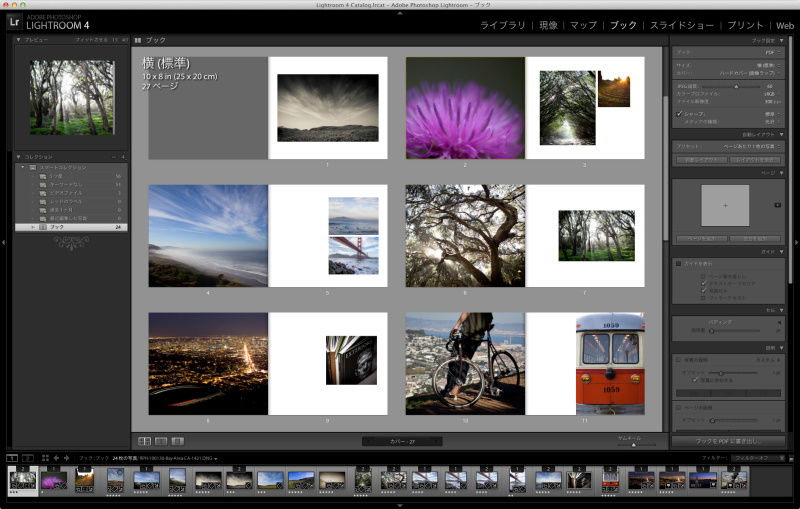
Task: Adjust the サムネール thumbnail size slider
Action: tap(633, 445)
